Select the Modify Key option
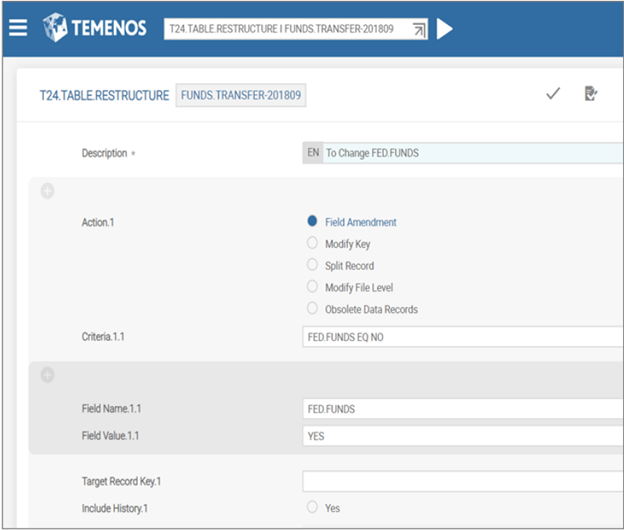This screenshot has height=530, width=624. [x=313, y=244]
